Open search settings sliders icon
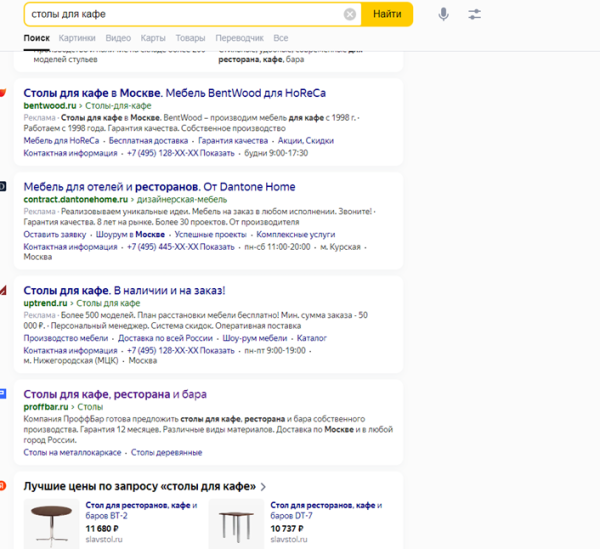 tap(474, 15)
